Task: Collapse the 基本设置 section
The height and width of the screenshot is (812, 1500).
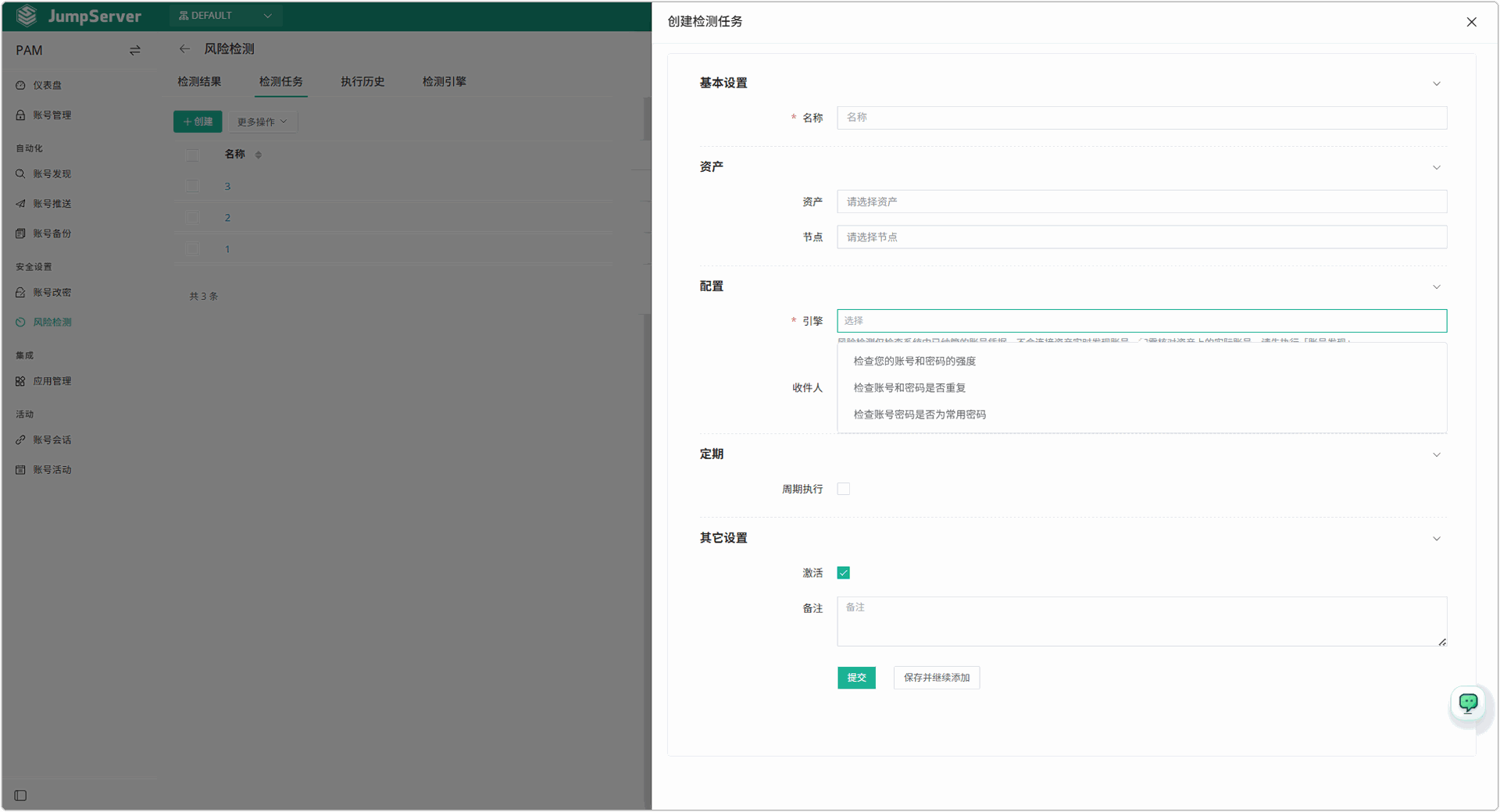Action: pos(1437,84)
